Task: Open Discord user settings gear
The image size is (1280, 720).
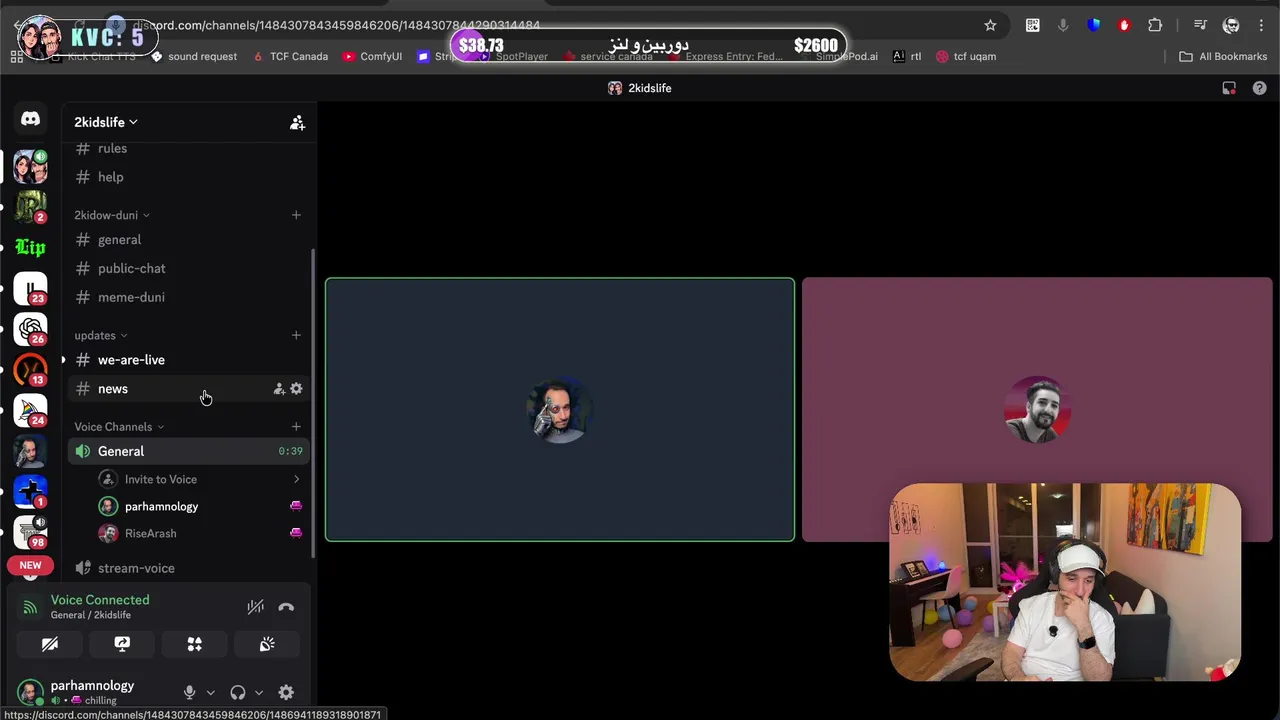Action: tap(286, 692)
